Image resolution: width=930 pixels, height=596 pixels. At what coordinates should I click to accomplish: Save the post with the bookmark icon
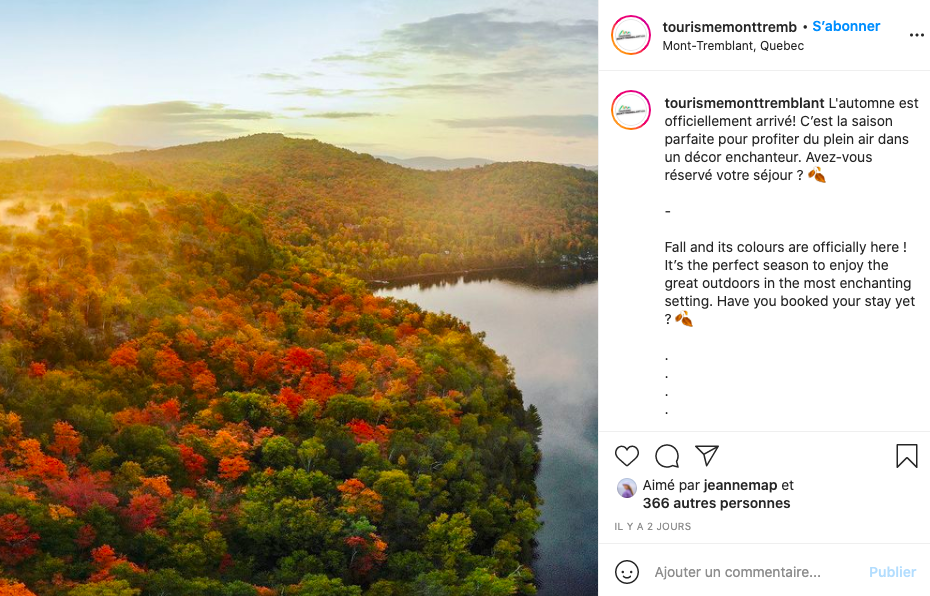point(906,456)
